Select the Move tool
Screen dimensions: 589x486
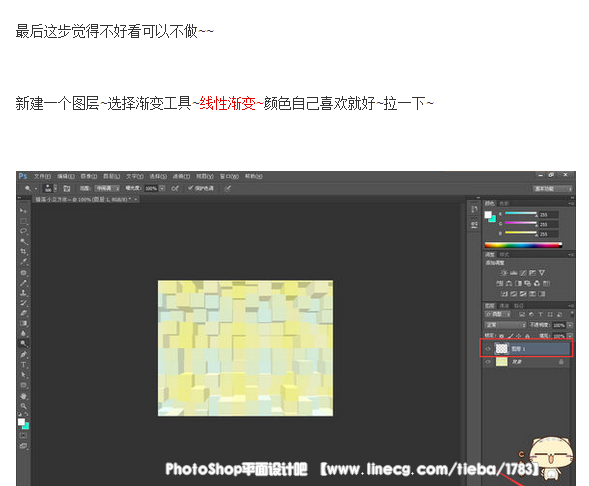click(23, 211)
